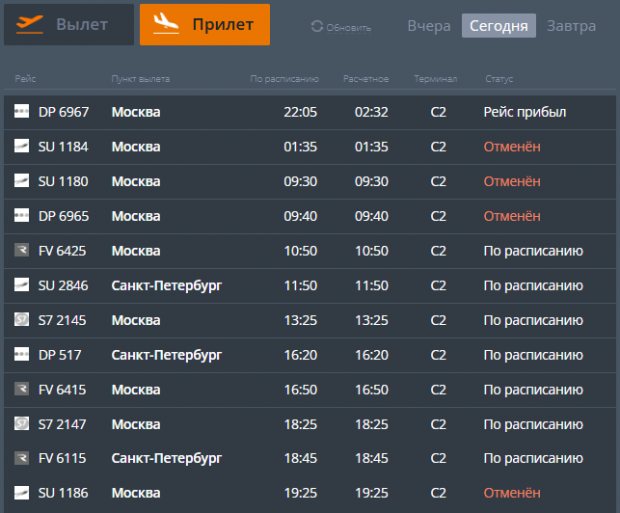The width and height of the screenshot is (620, 513).
Task: Click the S7 logo for S7 2147
Action: [22, 423]
